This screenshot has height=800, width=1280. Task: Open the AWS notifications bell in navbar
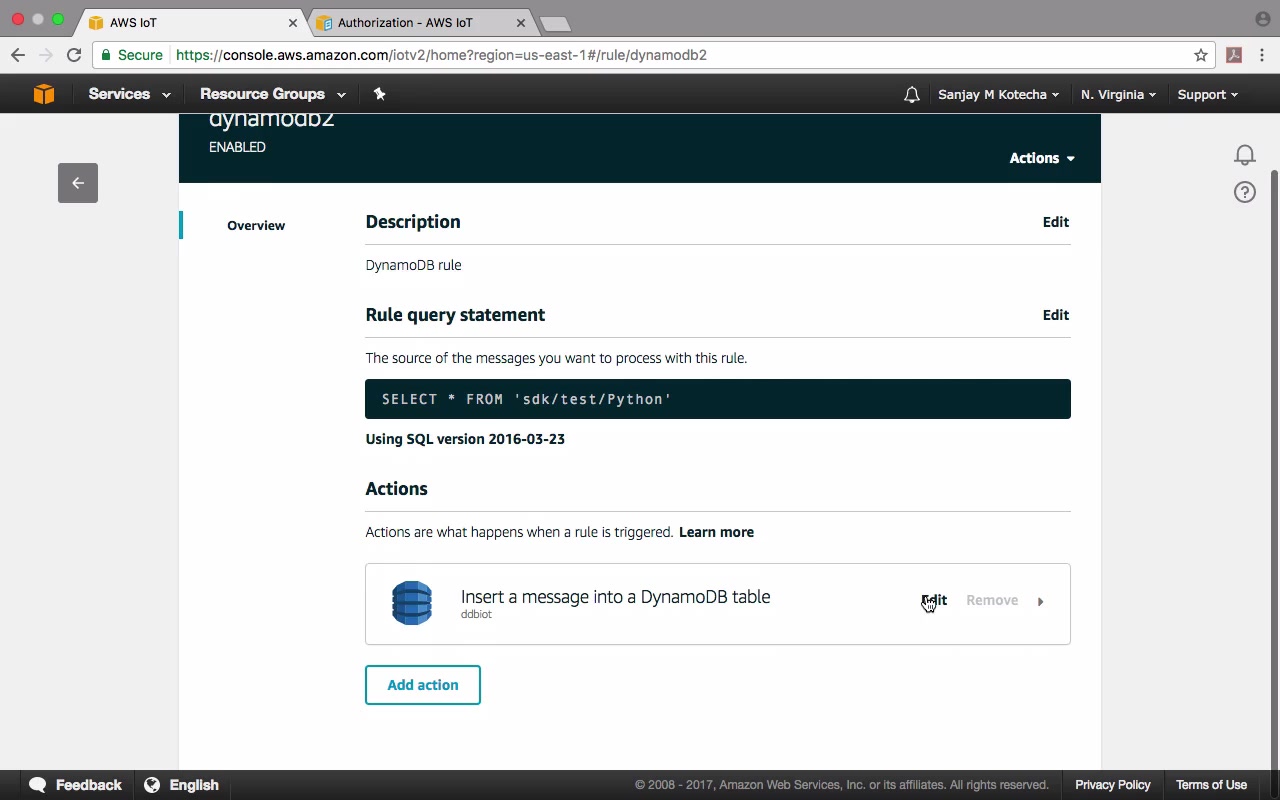911,95
